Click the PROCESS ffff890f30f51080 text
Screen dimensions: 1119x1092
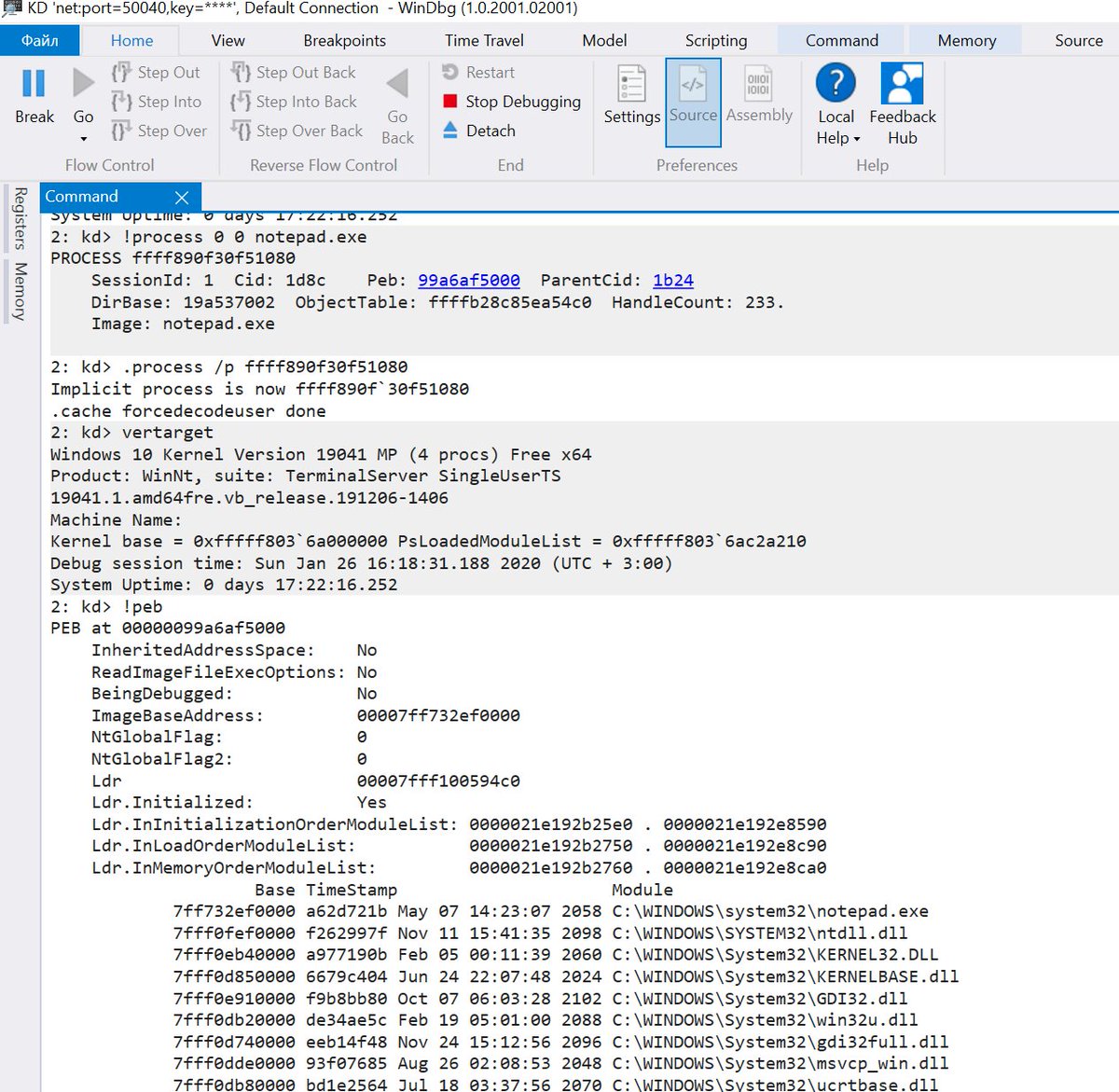[x=173, y=258]
